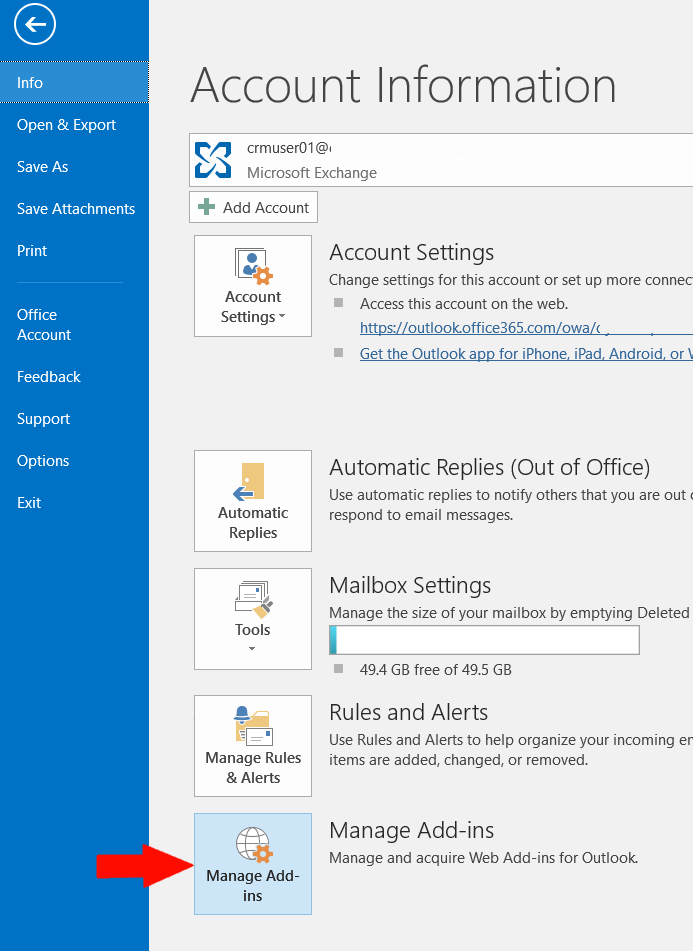The height and width of the screenshot is (951, 693).
Task: Select Print in the backstage menu
Action: point(32,251)
